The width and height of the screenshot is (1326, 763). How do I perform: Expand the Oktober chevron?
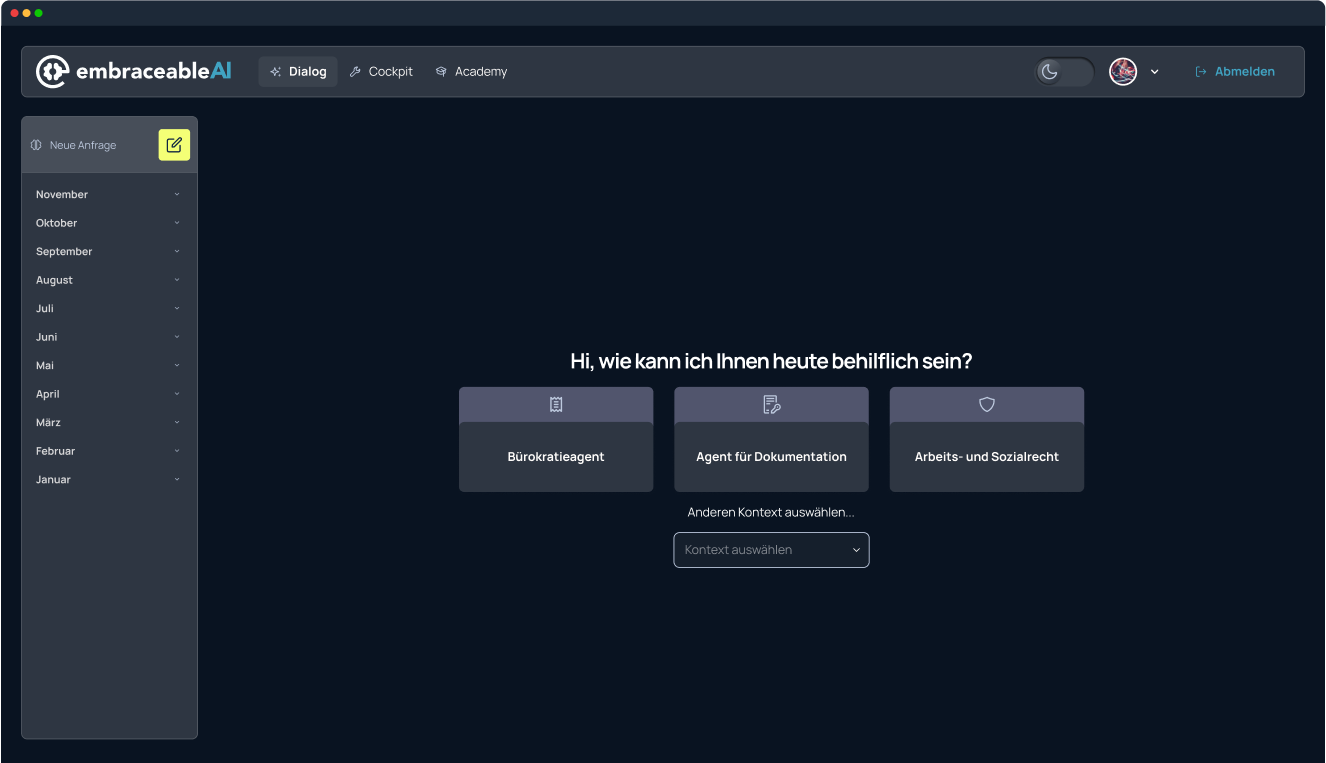177,222
